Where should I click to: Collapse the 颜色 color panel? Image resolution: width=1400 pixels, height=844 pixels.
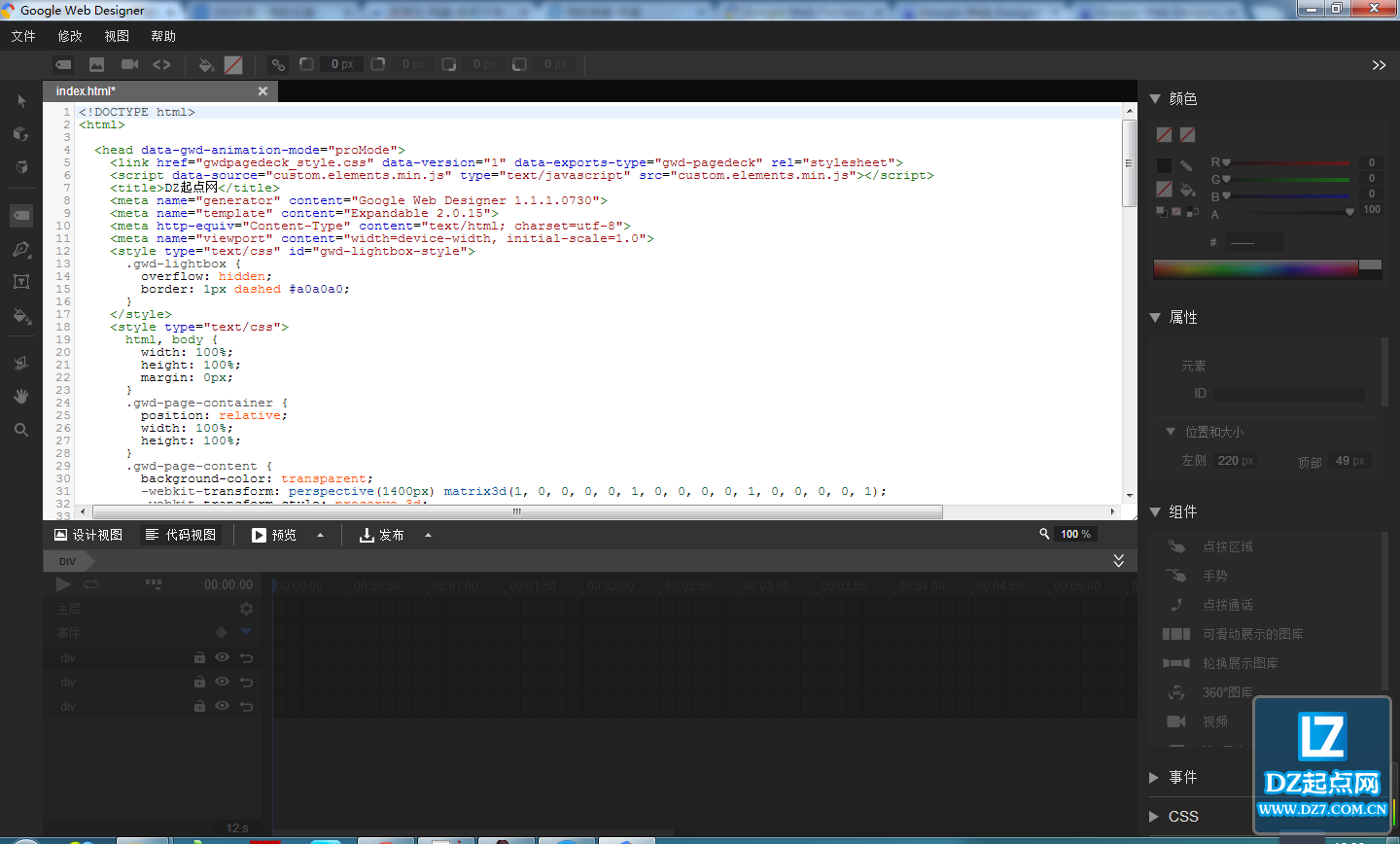click(x=1155, y=98)
